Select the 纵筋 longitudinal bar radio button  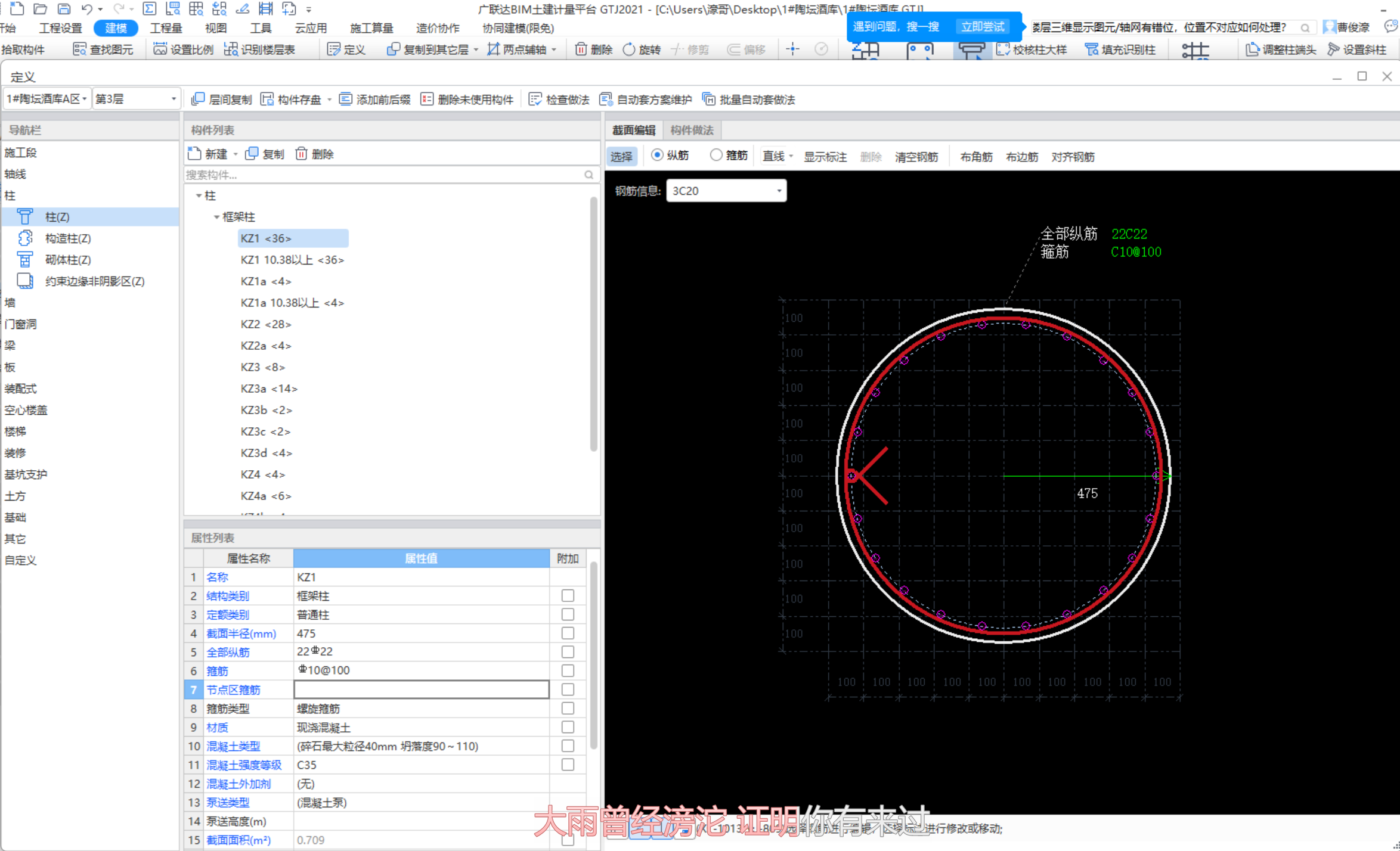click(657, 155)
